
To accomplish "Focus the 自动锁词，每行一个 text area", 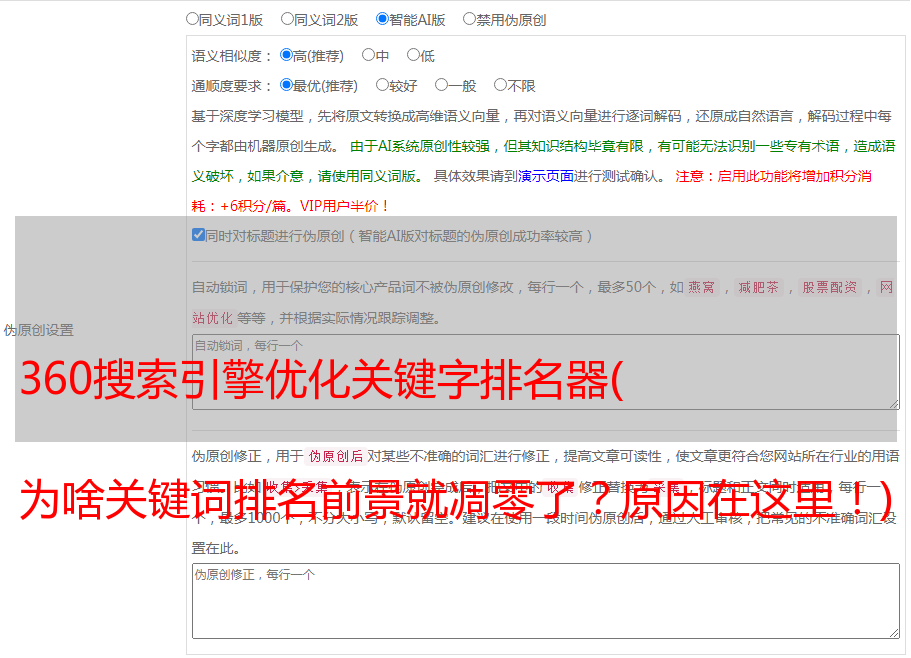I will [546, 372].
